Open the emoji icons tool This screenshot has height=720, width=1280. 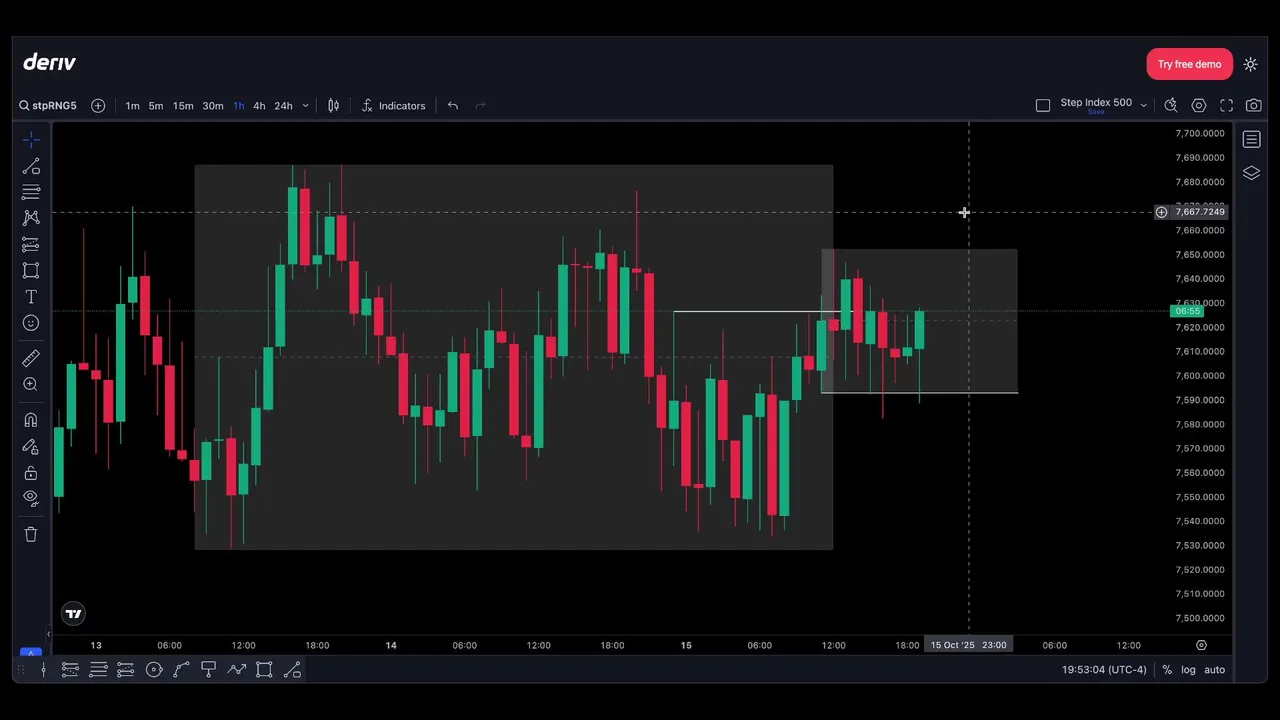pos(31,323)
